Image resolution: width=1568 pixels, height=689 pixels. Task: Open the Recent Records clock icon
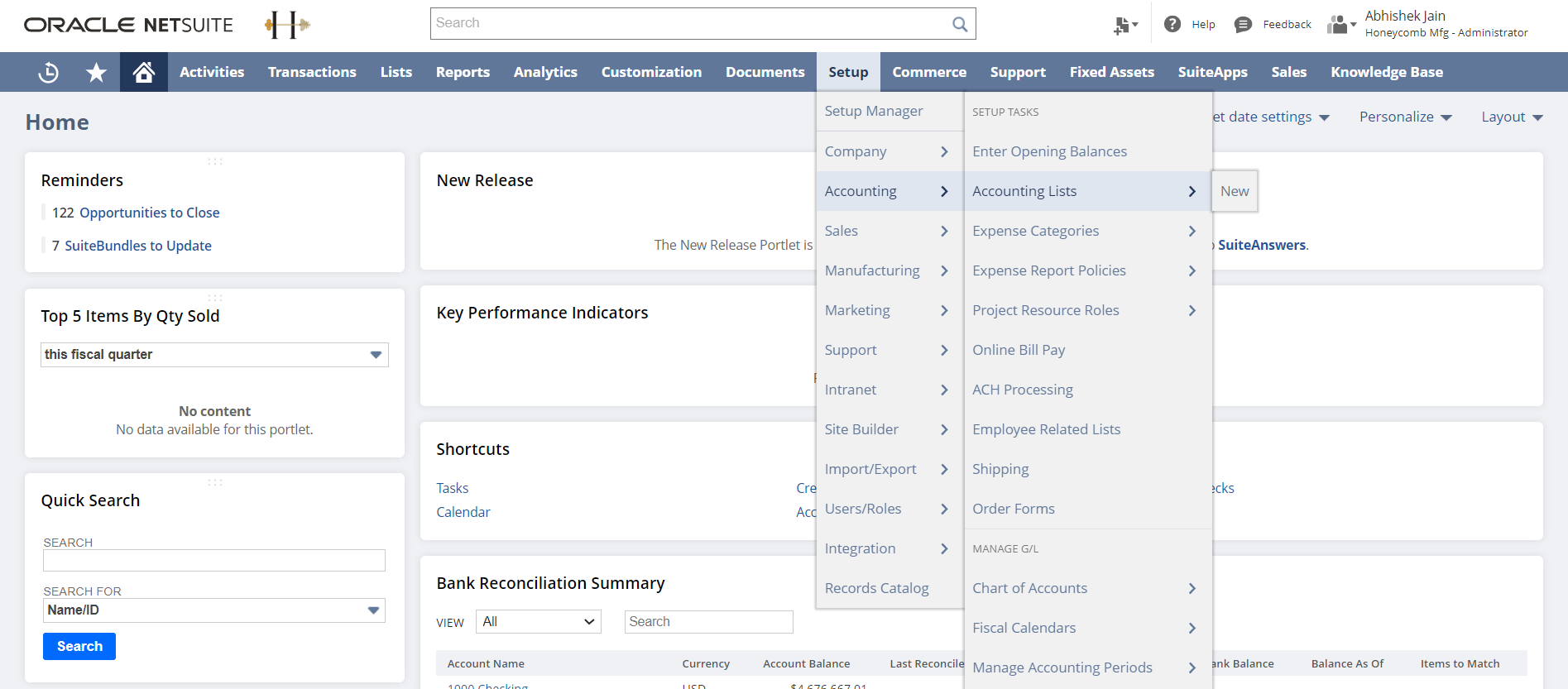pyautogui.click(x=49, y=73)
